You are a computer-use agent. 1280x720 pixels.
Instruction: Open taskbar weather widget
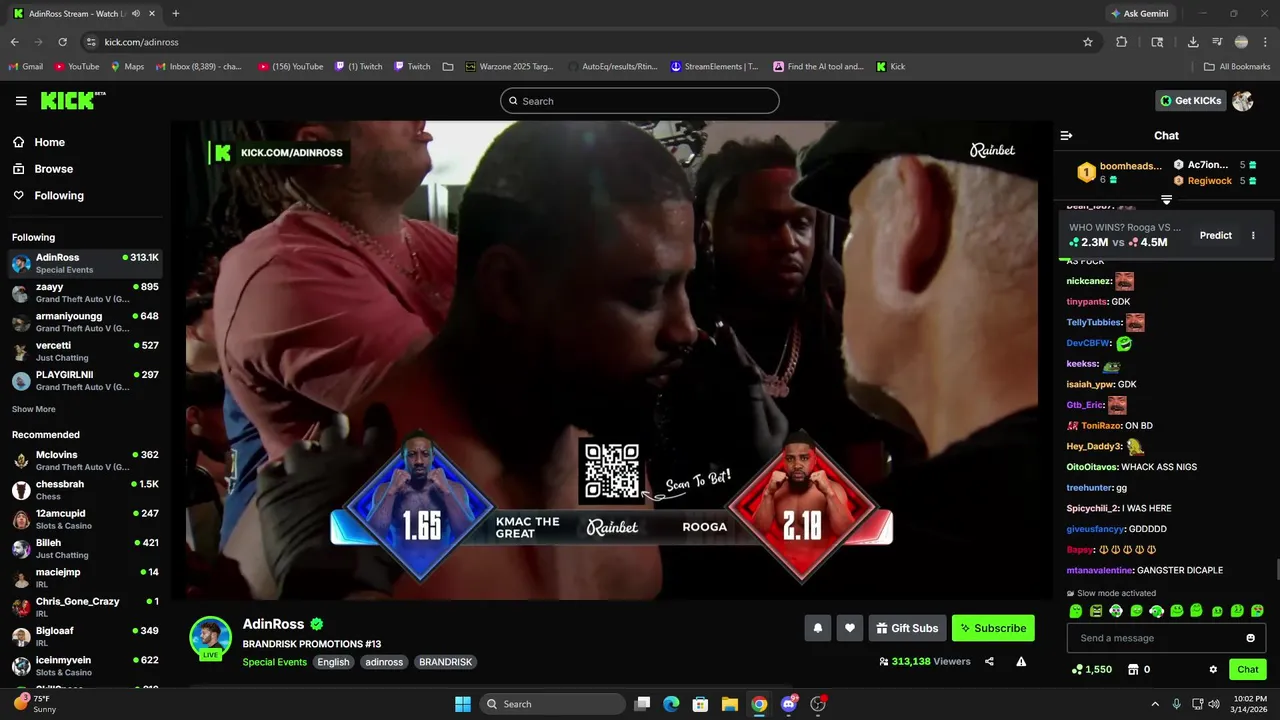click(x=36, y=704)
